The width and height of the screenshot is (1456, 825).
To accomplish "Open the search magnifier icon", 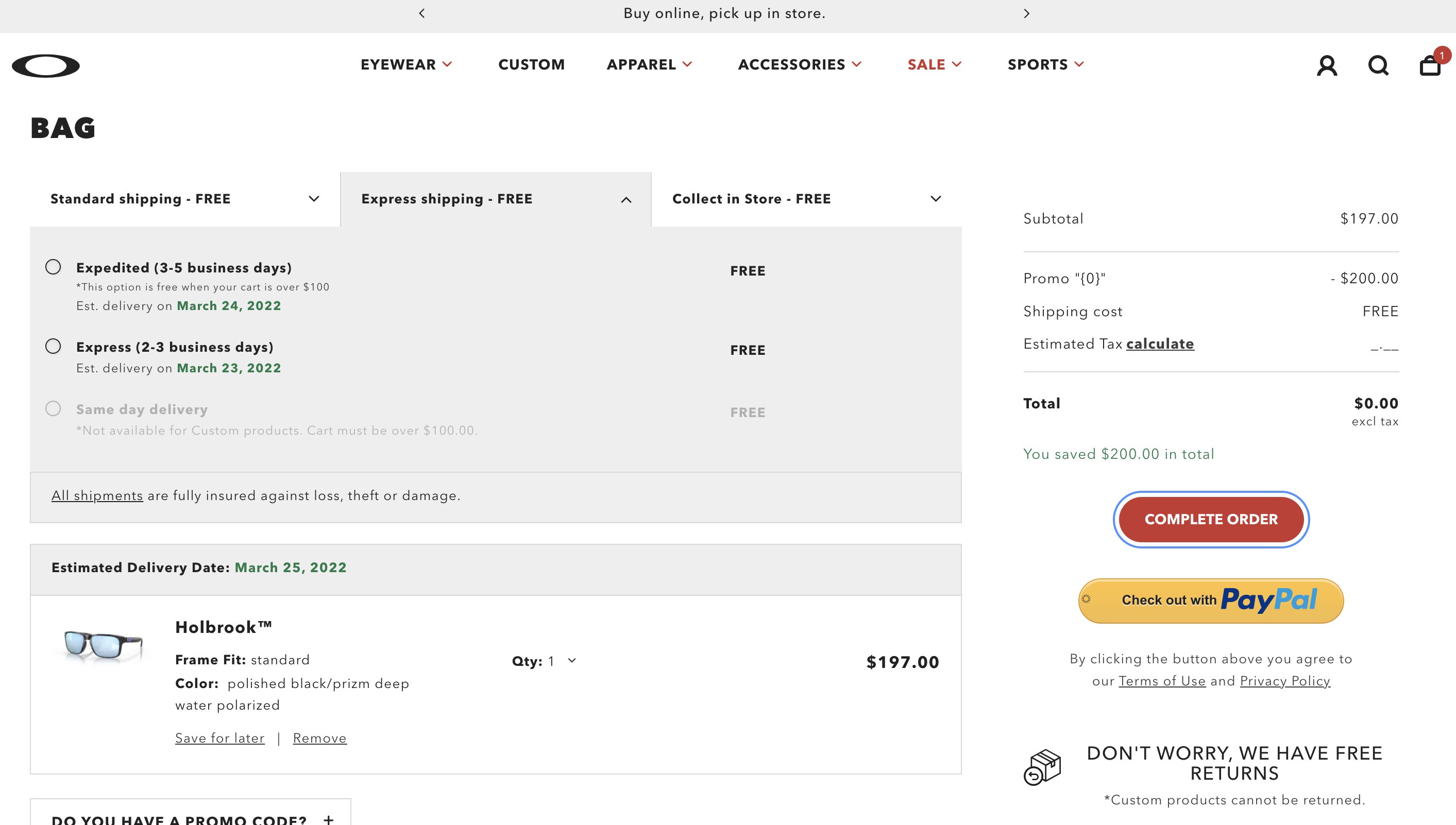I will click(1378, 65).
